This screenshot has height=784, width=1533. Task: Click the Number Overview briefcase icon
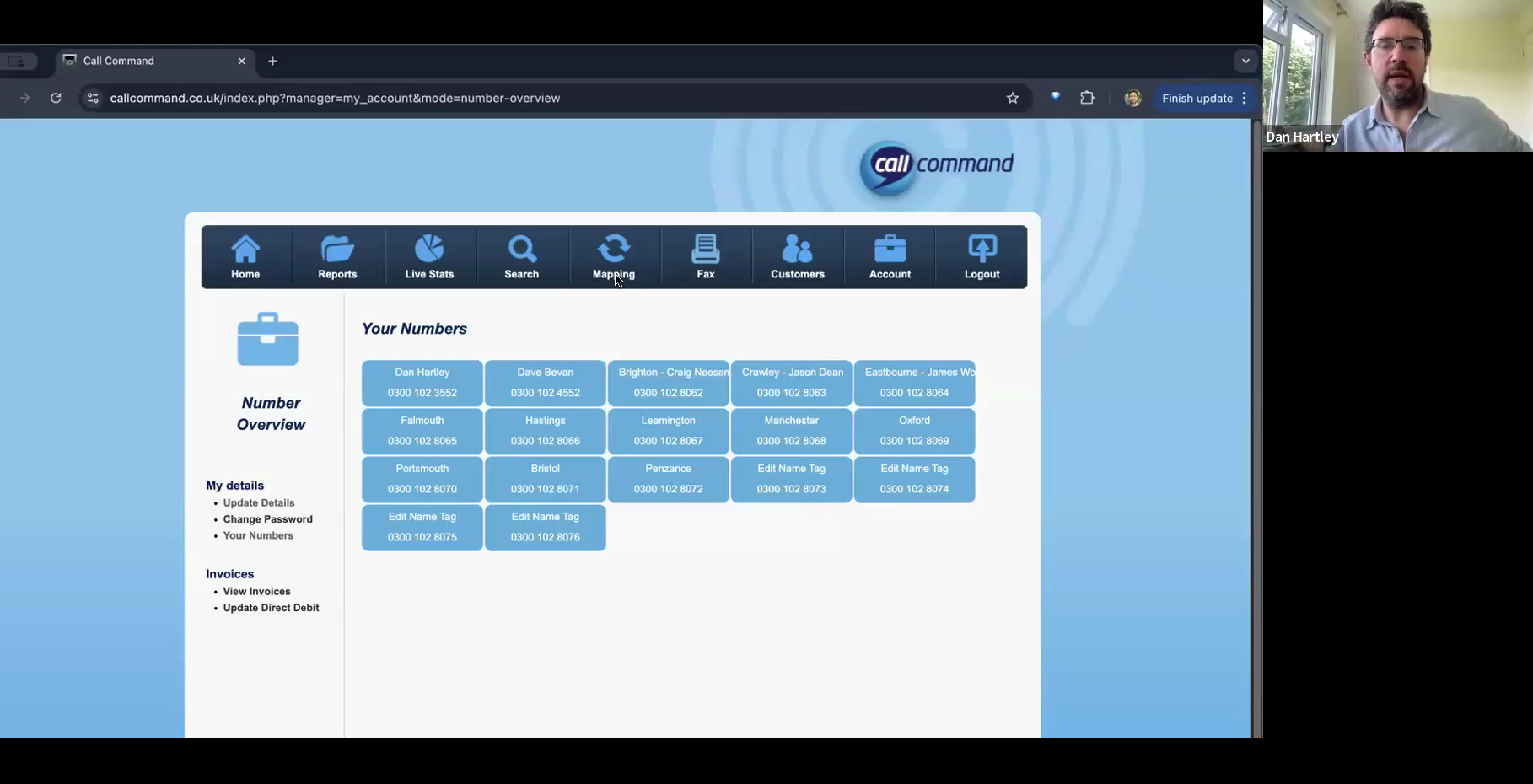[x=268, y=339]
